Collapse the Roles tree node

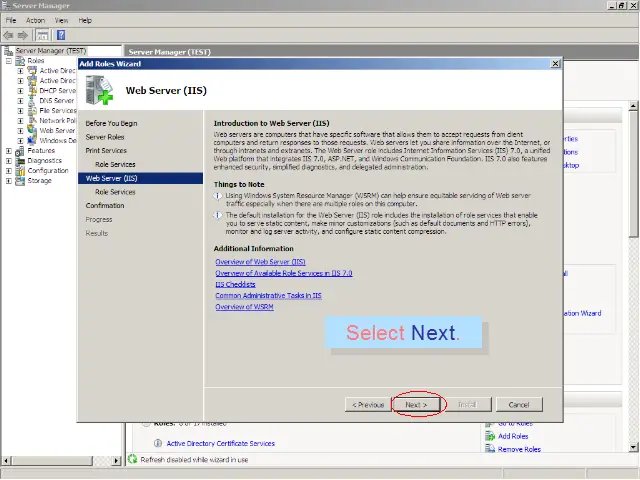point(9,61)
